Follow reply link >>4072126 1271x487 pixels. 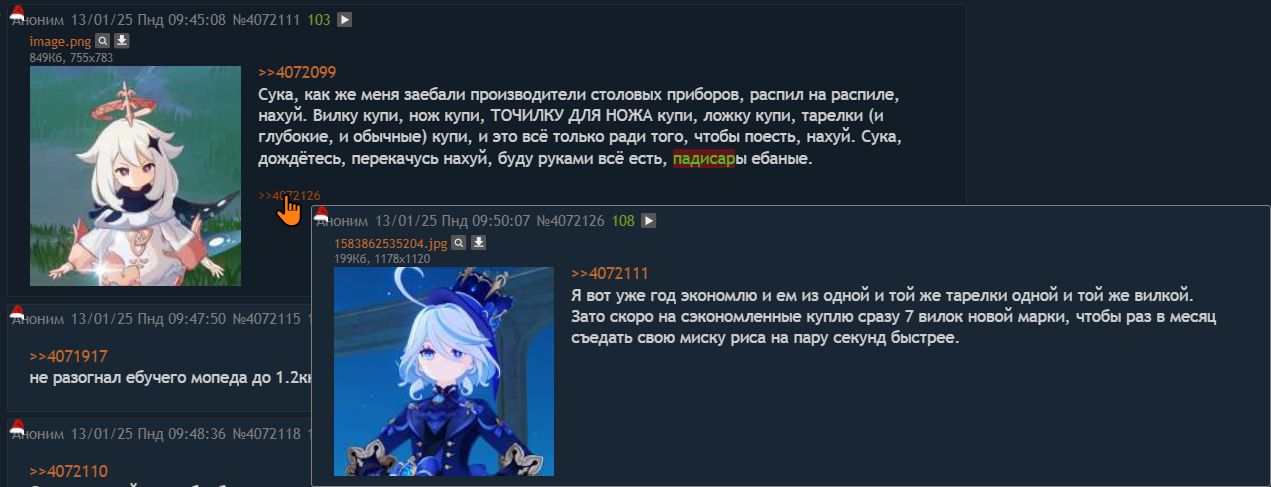point(289,196)
